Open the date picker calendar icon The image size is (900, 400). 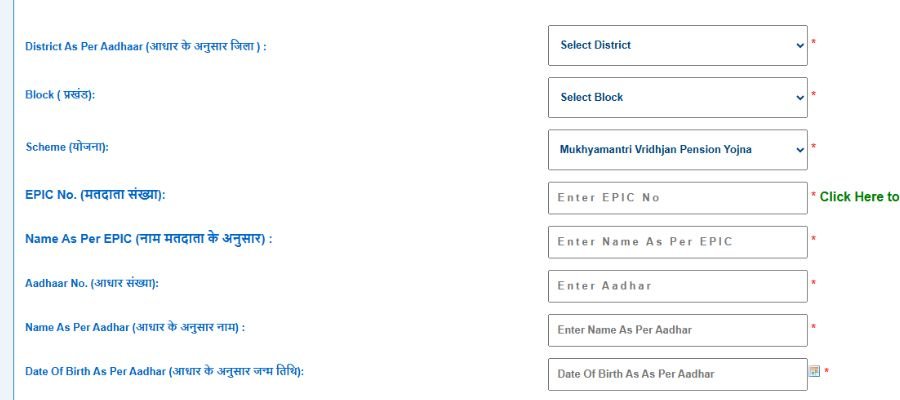pyautogui.click(x=814, y=371)
